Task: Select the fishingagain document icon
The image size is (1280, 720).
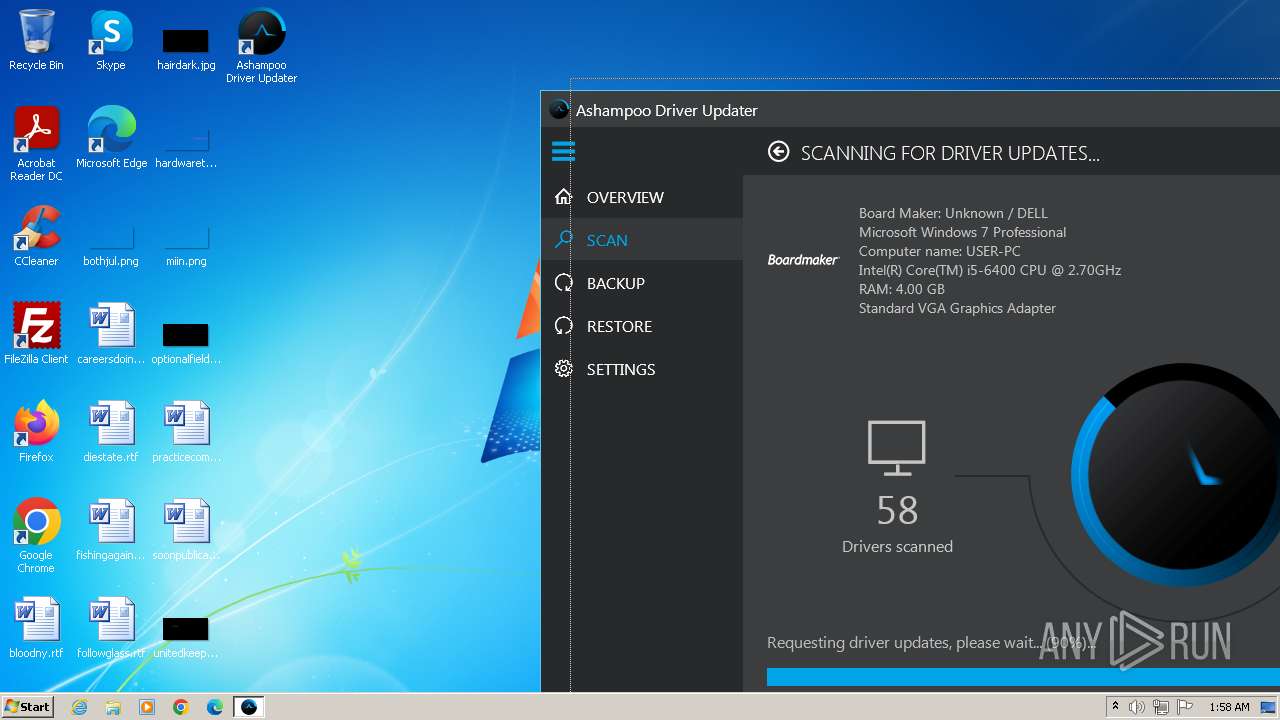Action: tap(111, 530)
